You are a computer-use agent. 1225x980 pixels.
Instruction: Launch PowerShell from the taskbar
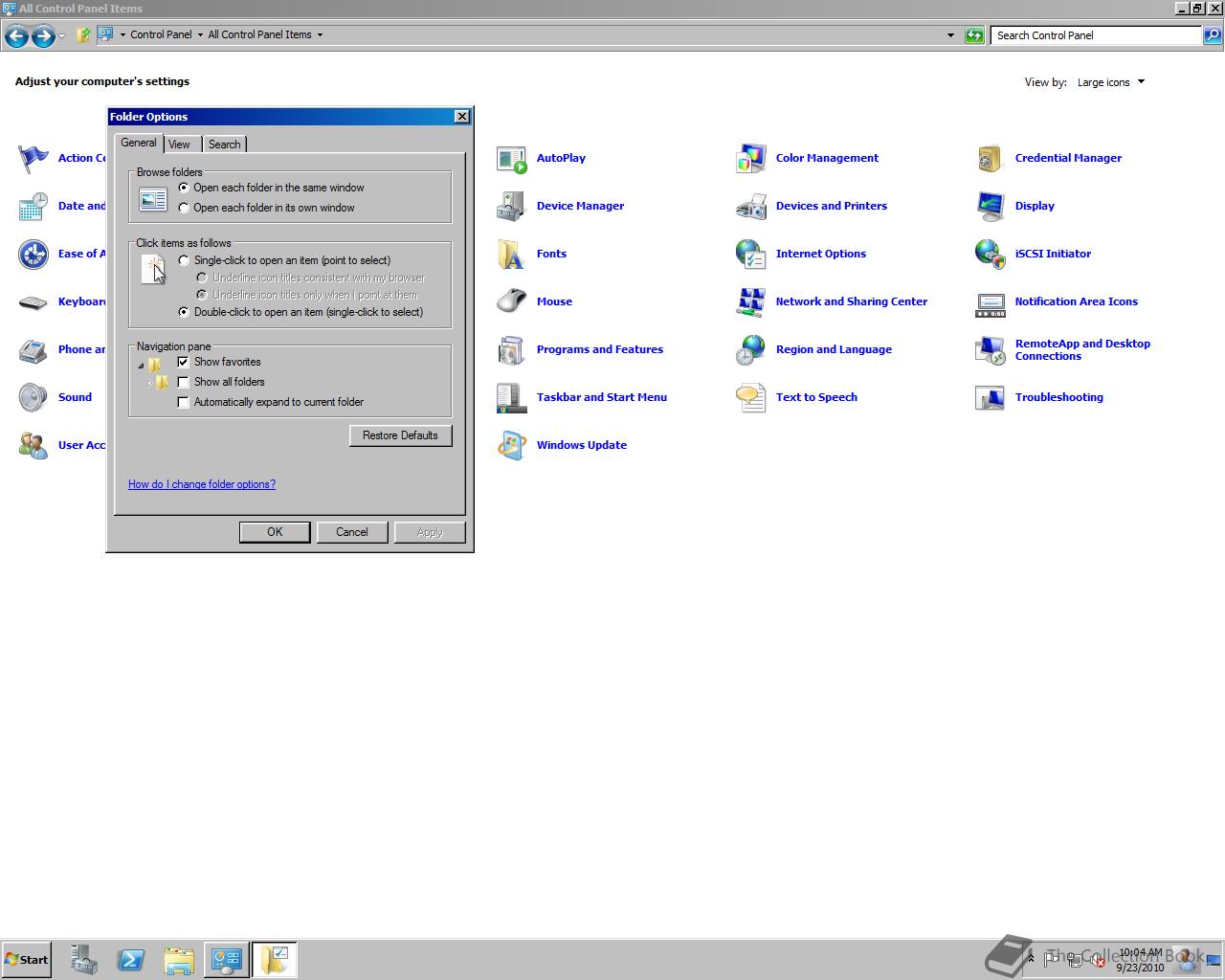point(131,960)
